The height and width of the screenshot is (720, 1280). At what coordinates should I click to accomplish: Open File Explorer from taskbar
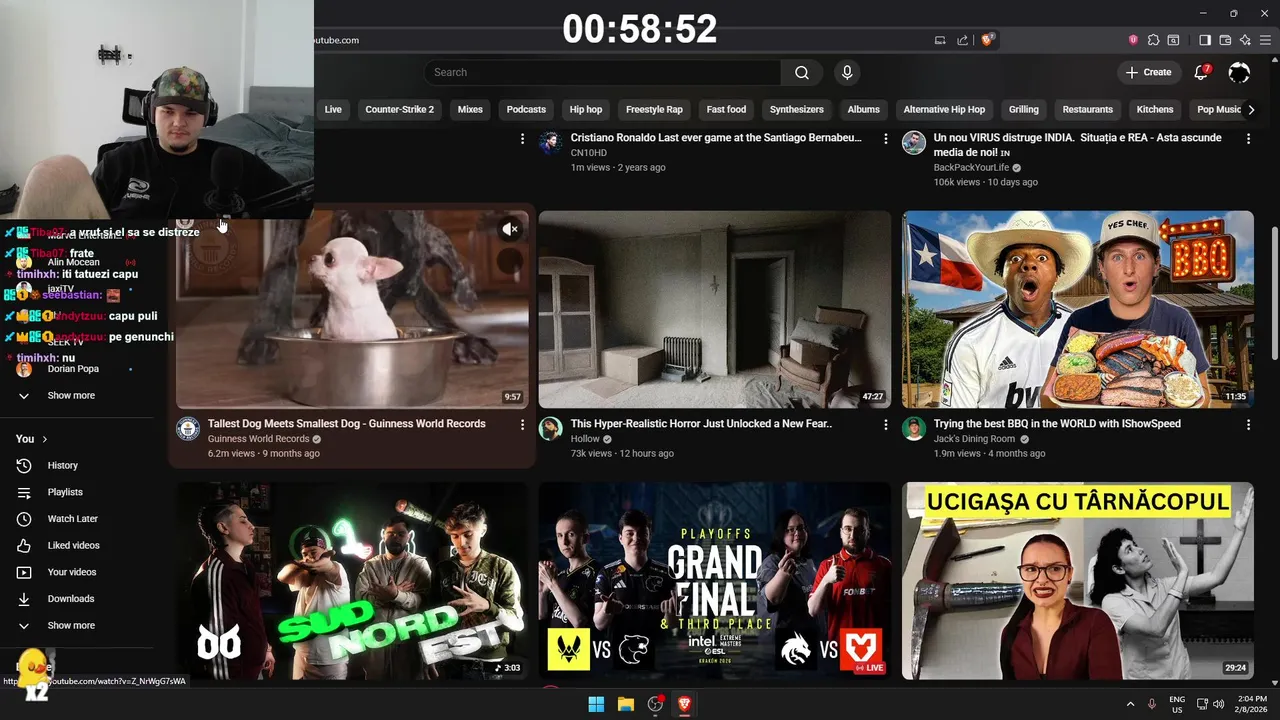click(626, 704)
